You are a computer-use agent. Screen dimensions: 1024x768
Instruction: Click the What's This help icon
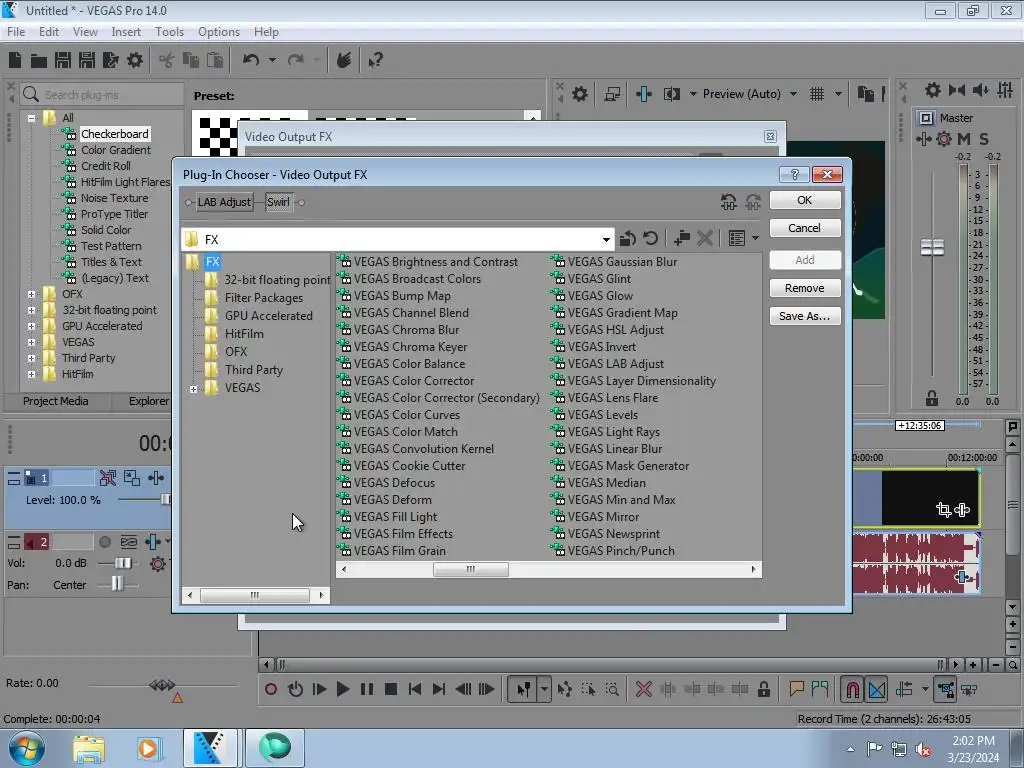(x=376, y=60)
